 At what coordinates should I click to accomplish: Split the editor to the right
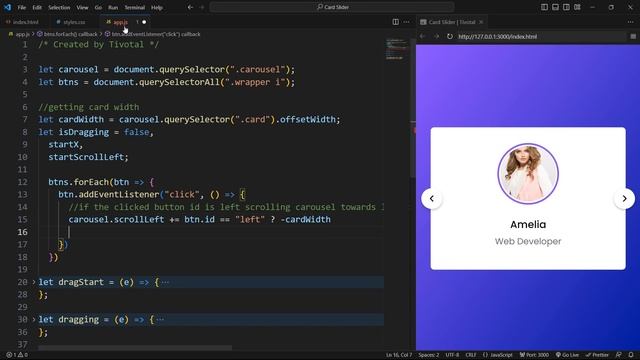(x=396, y=22)
